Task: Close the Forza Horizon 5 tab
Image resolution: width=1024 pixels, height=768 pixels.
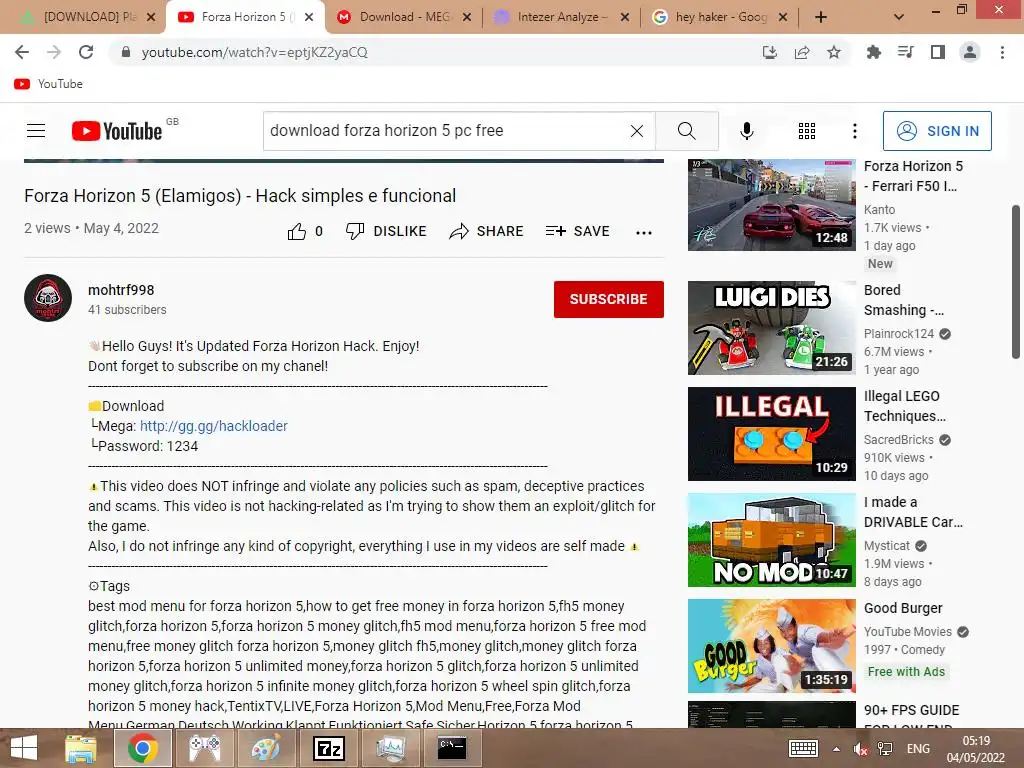Action: point(309,17)
